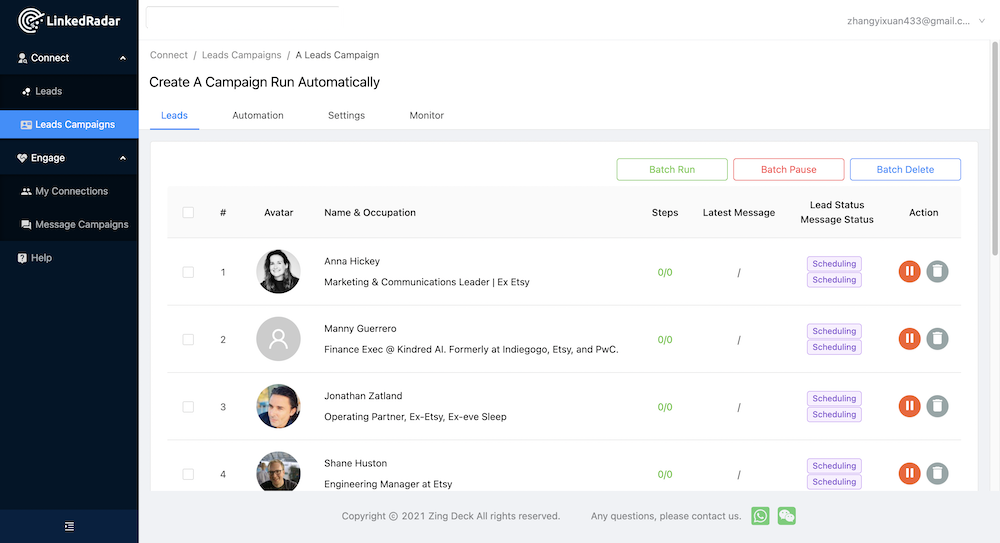Viewport: 1000px width, 543px height.
Task: Open My Connections in the sidebar
Action: [x=69, y=191]
